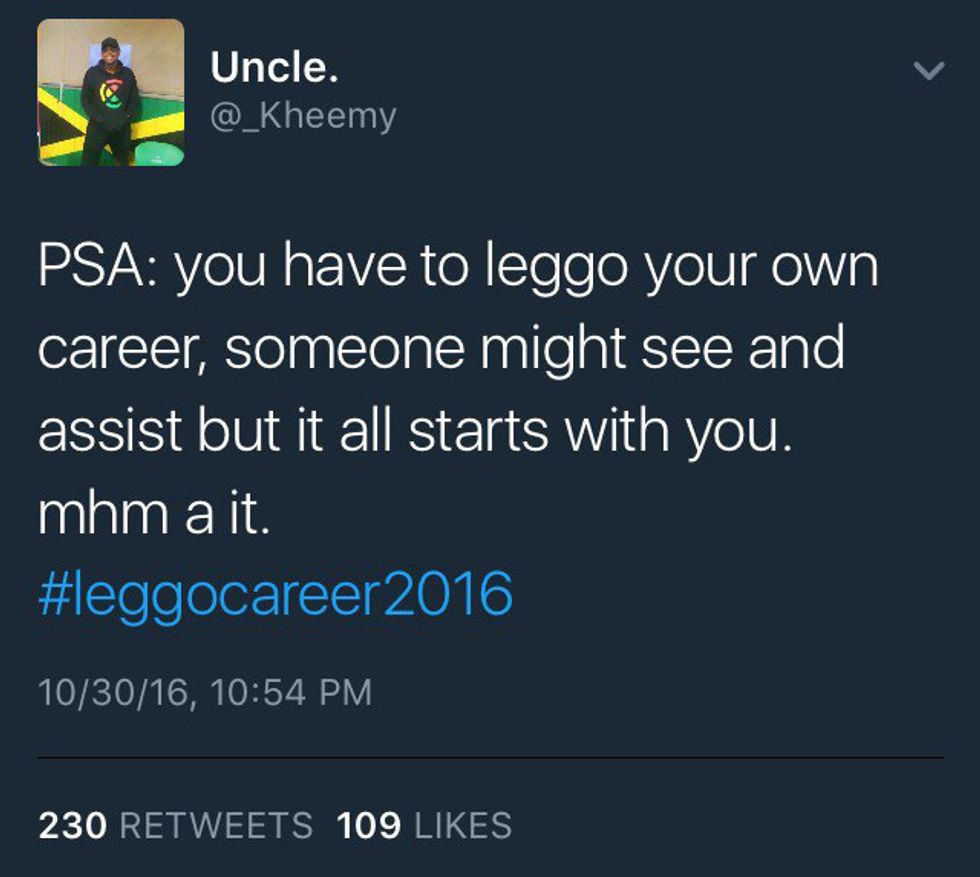Viewport: 980px width, 877px height.
Task: Select the line 'mhm a it.'
Action: 154,513
